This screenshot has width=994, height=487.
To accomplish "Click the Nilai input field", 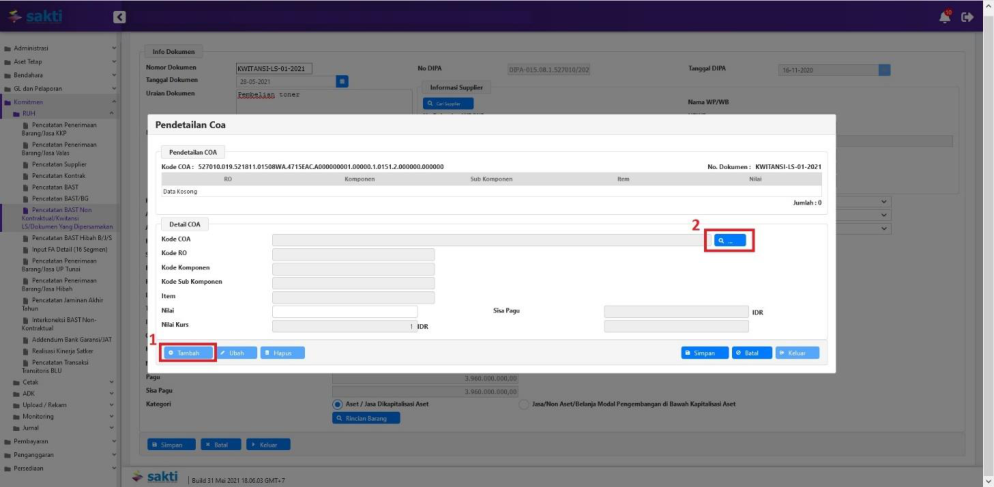I will (344, 312).
